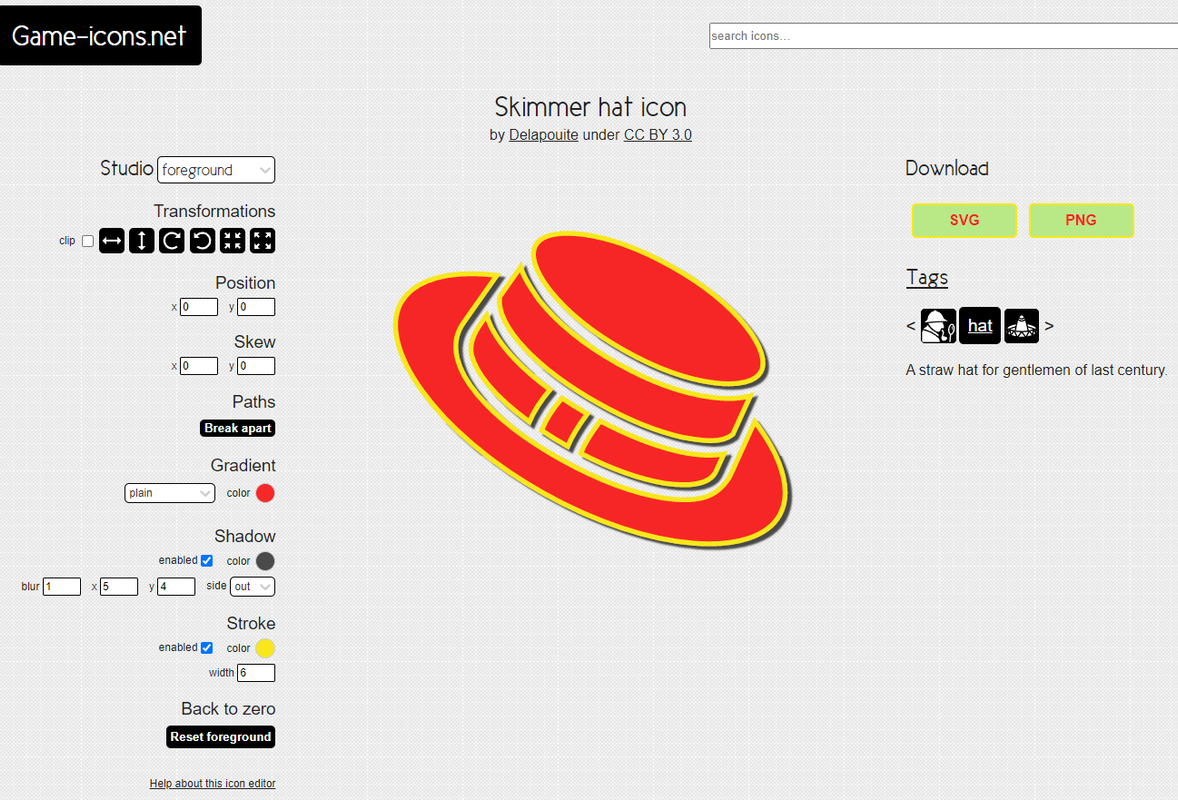
Task: Click the Skew x field
Action: tap(199, 366)
